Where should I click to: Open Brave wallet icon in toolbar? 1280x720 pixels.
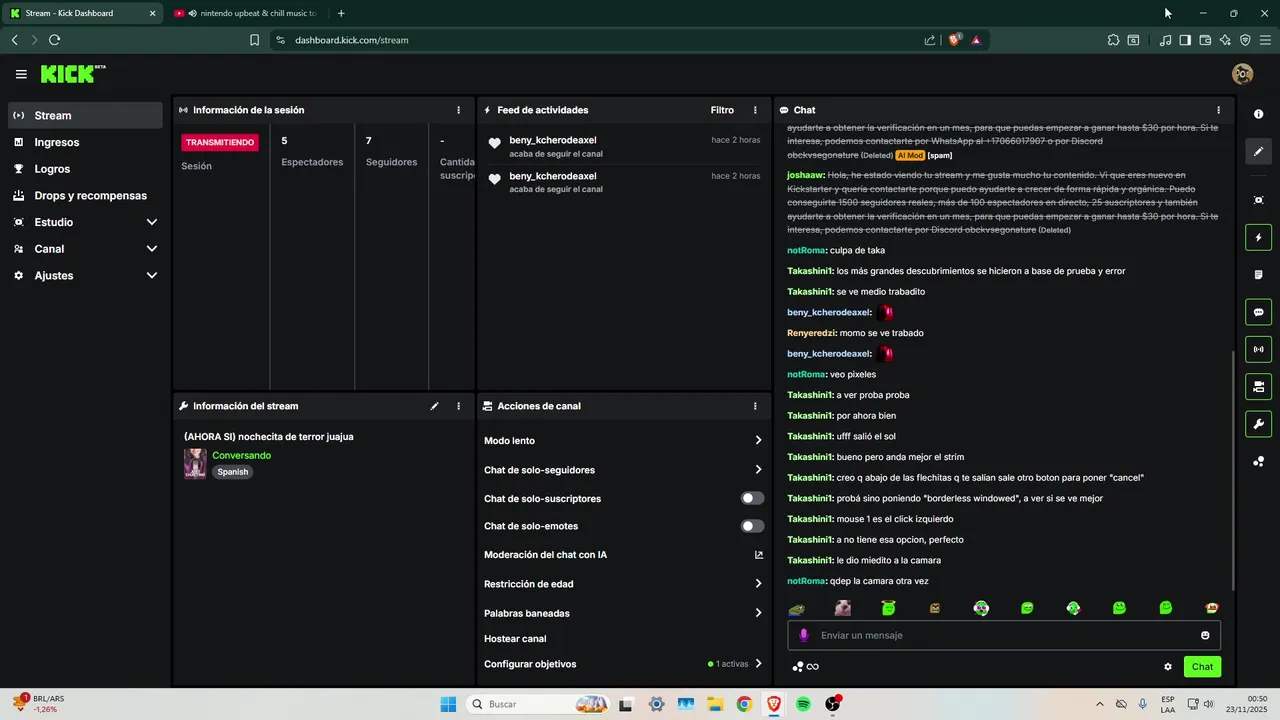pyautogui.click(x=1205, y=40)
